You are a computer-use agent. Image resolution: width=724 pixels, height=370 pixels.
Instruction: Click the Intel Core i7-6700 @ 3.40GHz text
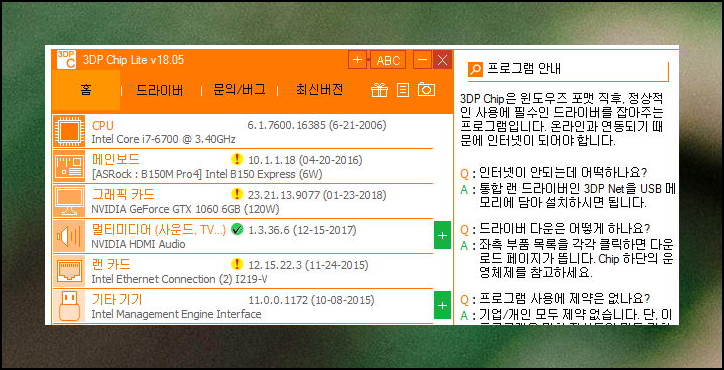point(163,139)
